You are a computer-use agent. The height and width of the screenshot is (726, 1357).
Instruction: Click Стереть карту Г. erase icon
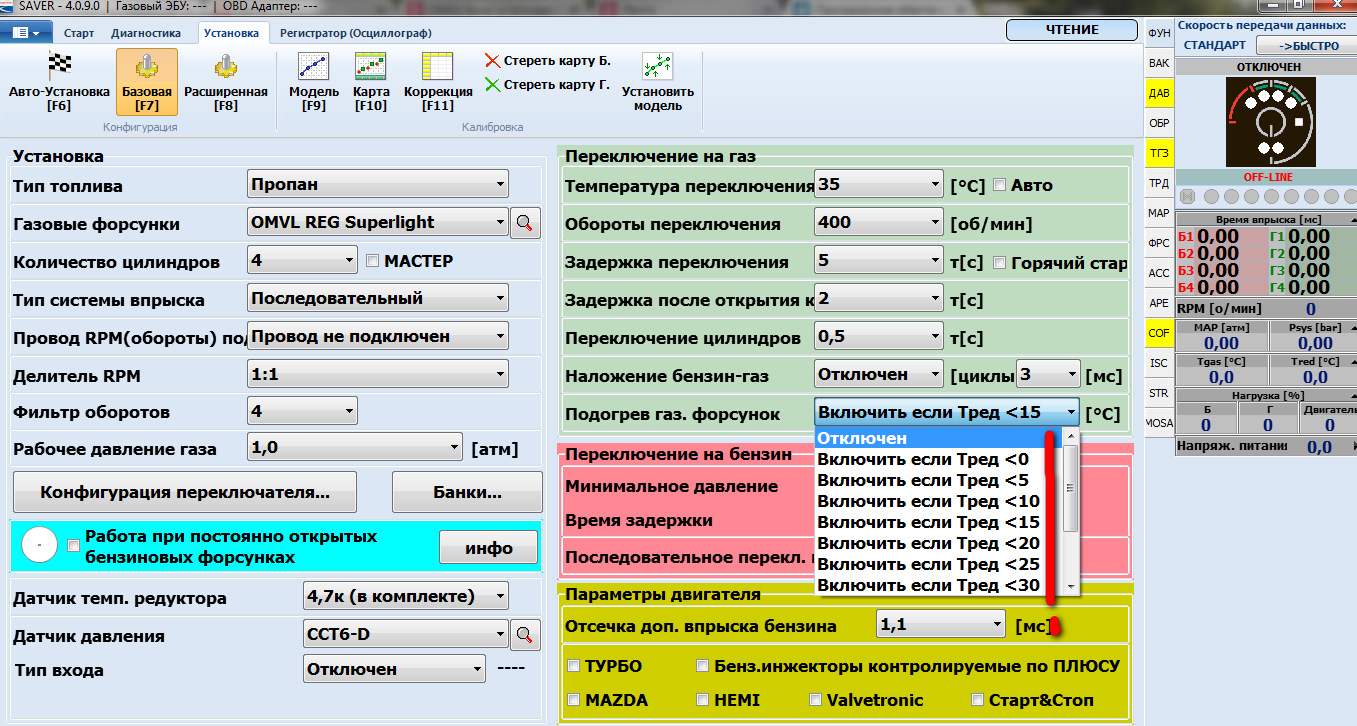pyautogui.click(x=492, y=85)
